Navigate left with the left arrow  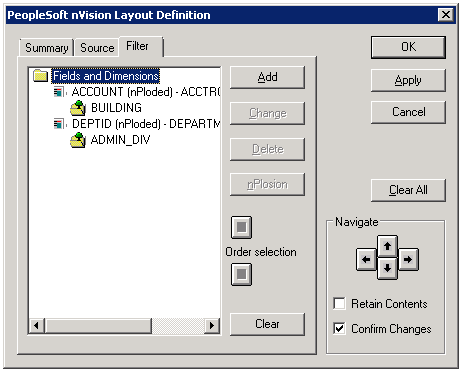(x=366, y=259)
